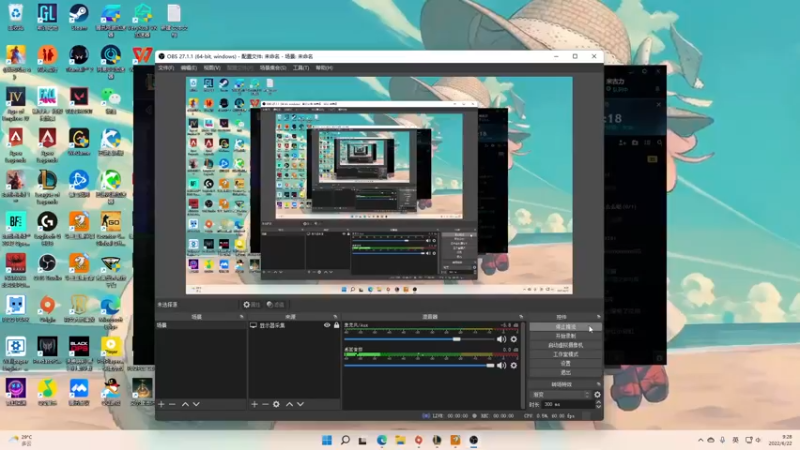Viewport: 800px width, 450px height.
Task: Undock the Sources panel via corner icon
Action: coord(335,317)
